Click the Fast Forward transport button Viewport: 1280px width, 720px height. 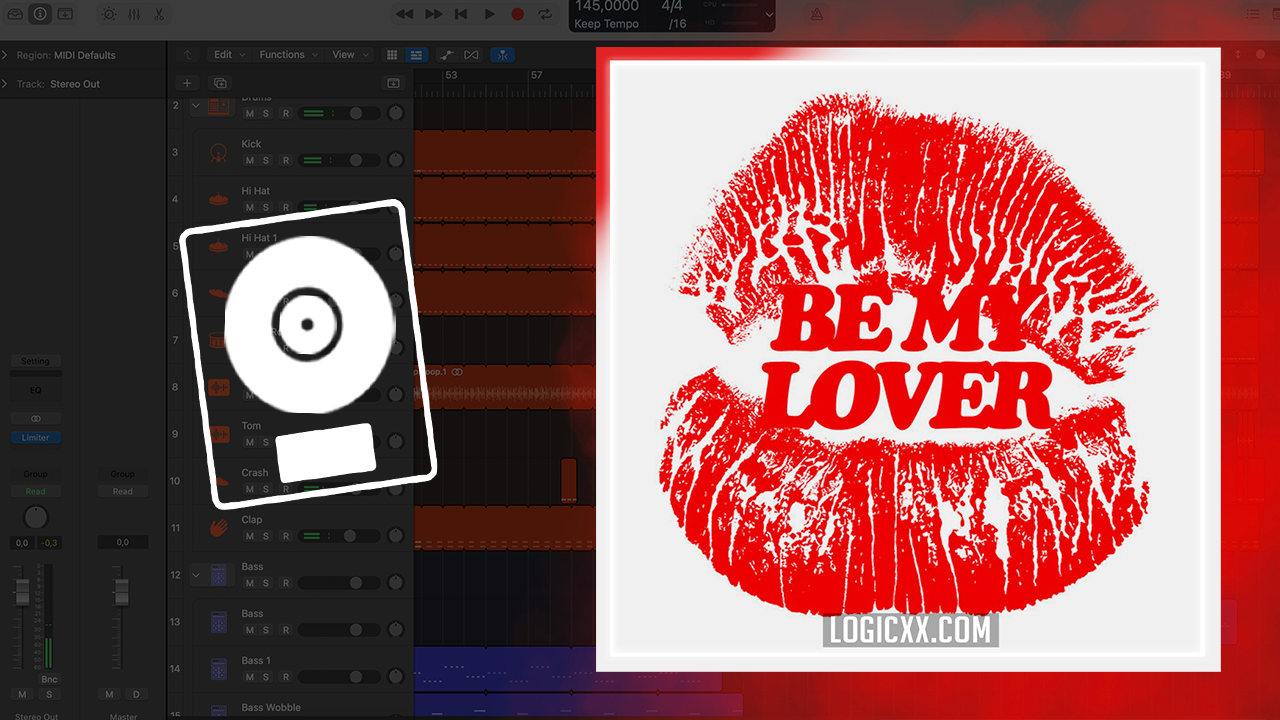[x=433, y=14]
